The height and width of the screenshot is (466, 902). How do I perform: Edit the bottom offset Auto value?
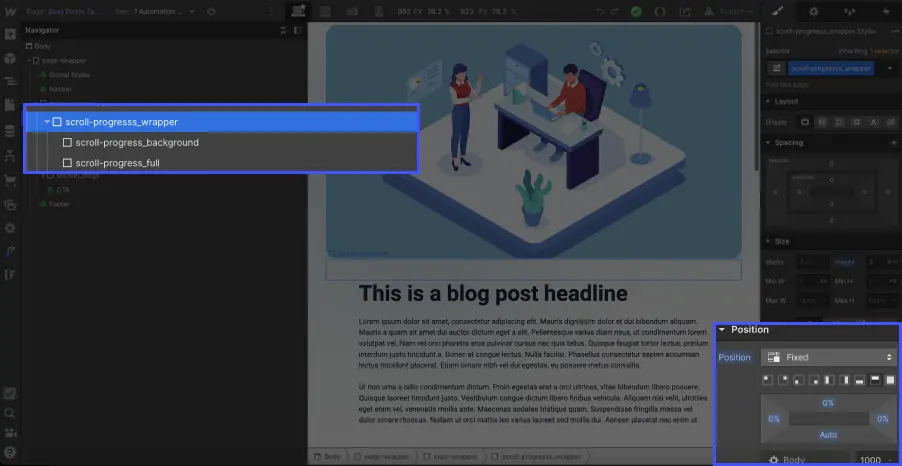click(828, 435)
